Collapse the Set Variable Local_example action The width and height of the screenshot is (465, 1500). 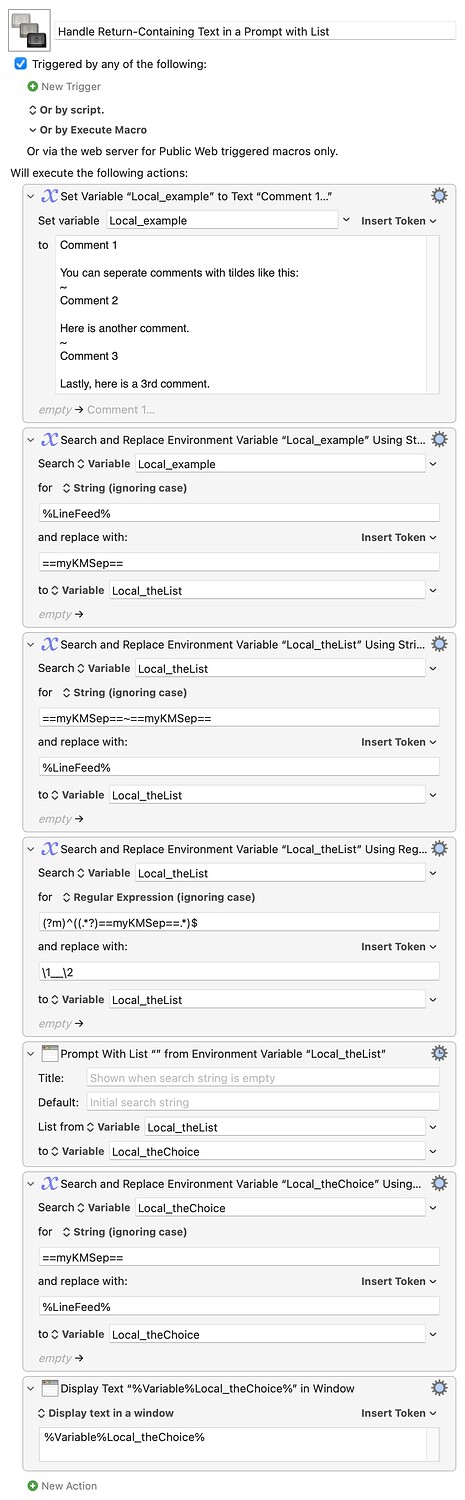click(31, 196)
